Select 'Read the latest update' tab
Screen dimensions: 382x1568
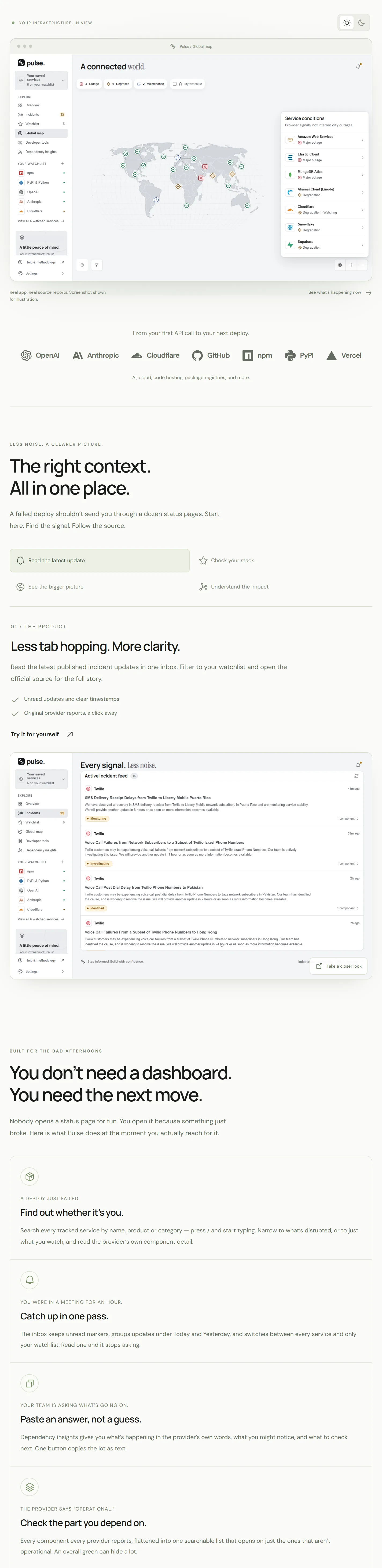pos(100,561)
